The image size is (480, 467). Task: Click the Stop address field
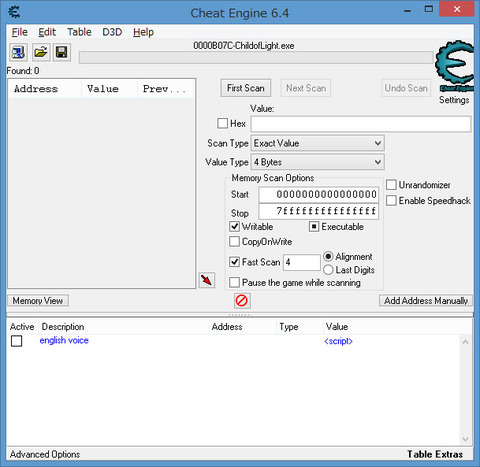pyautogui.click(x=319, y=211)
